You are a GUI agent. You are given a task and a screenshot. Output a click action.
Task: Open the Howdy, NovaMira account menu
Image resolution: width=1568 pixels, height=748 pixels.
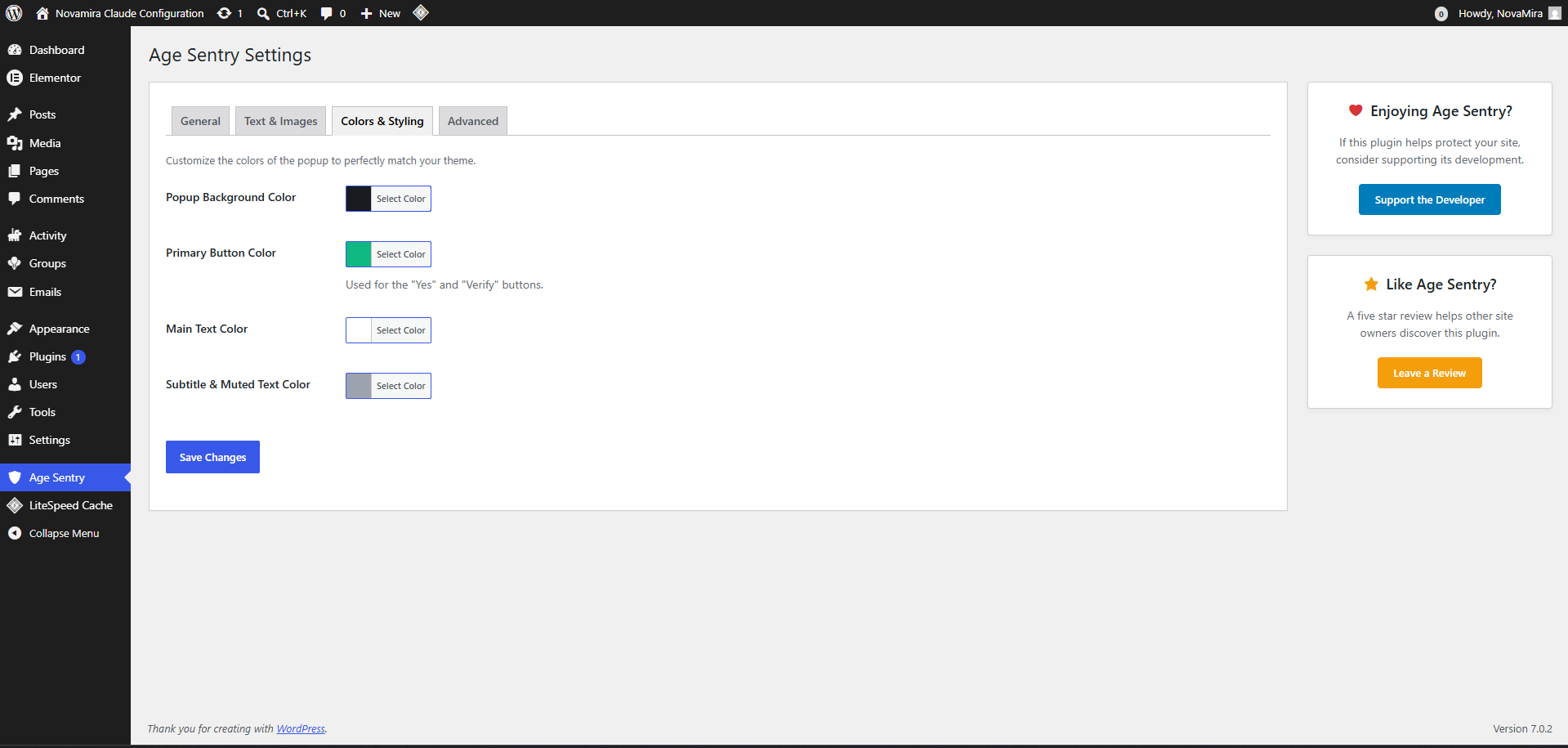[x=1508, y=13]
